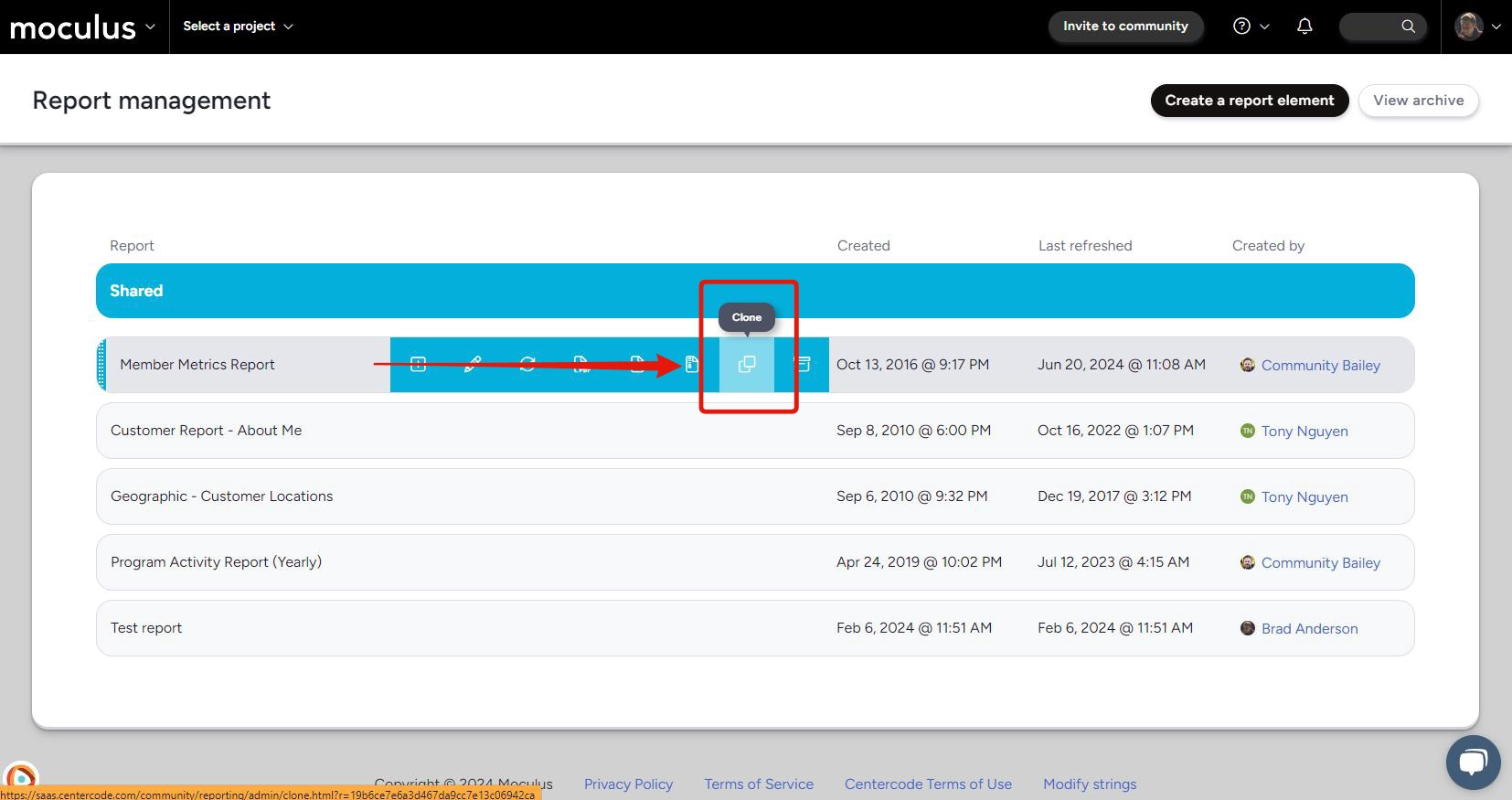The height and width of the screenshot is (800, 1512).
Task: Expand the Select a project dropdown
Action: 238,27
